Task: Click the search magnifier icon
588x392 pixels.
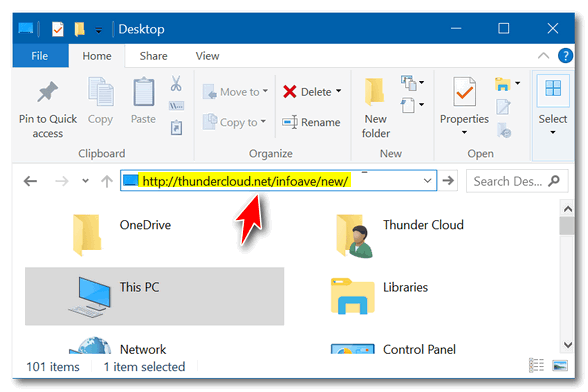Action: [554, 181]
